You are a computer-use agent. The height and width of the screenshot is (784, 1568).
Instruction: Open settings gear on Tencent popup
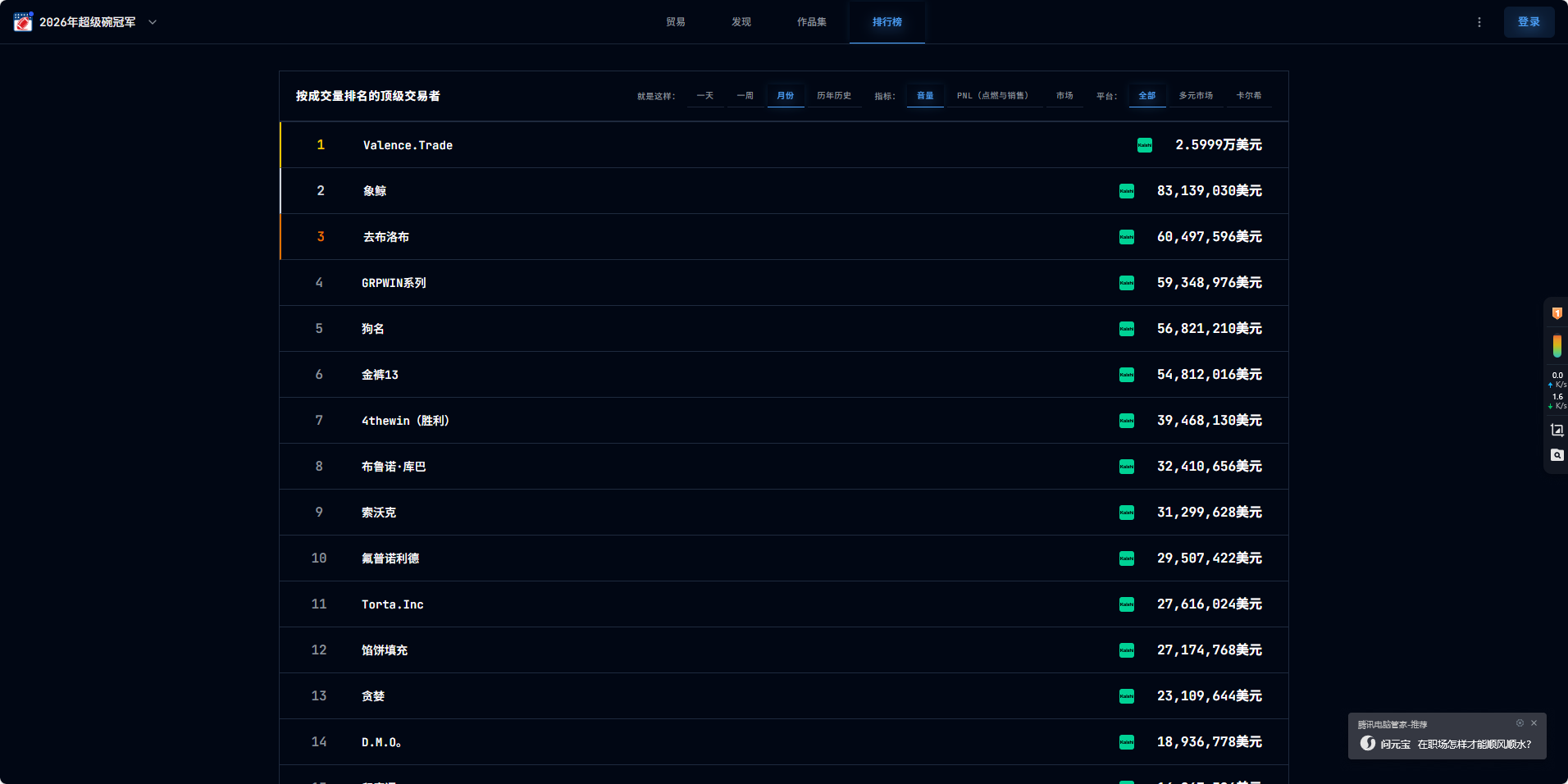pyautogui.click(x=1520, y=723)
